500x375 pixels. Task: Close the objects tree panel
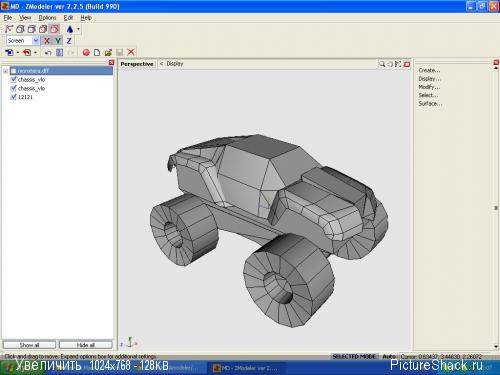(111, 63)
